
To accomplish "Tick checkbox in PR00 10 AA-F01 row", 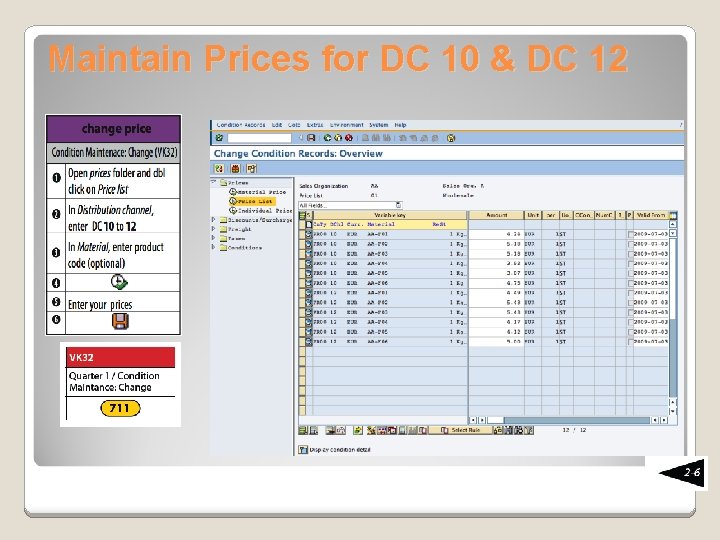I will click(630, 234).
